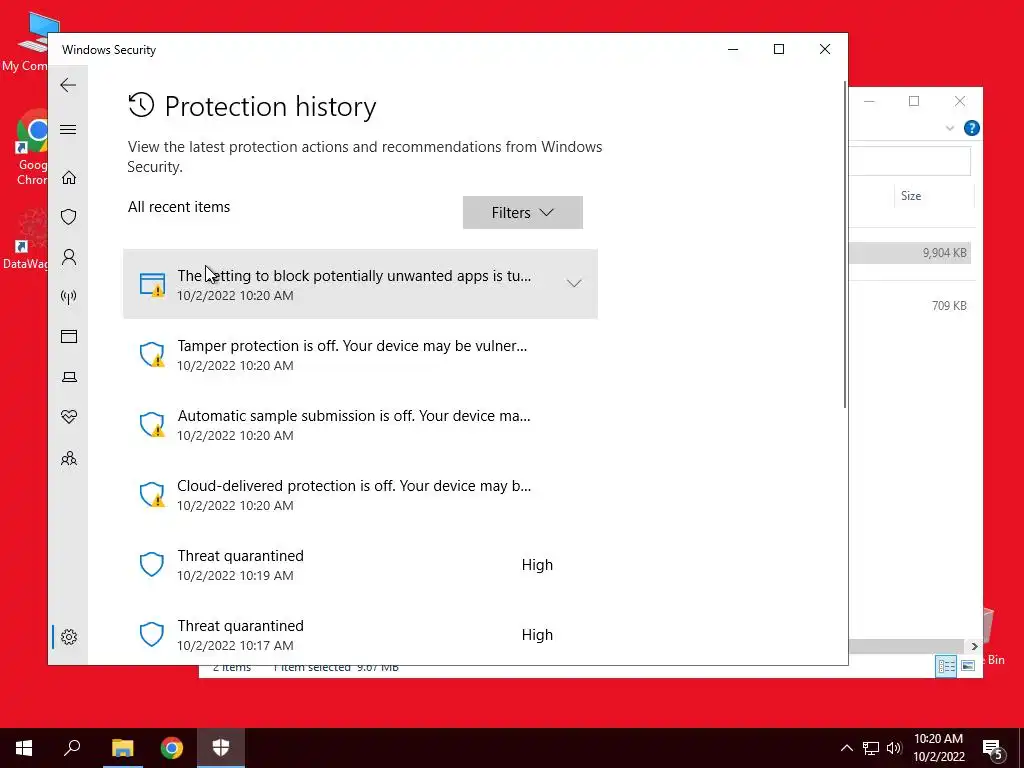
Task: Sort by Size column in File Explorer
Action: coord(910,196)
